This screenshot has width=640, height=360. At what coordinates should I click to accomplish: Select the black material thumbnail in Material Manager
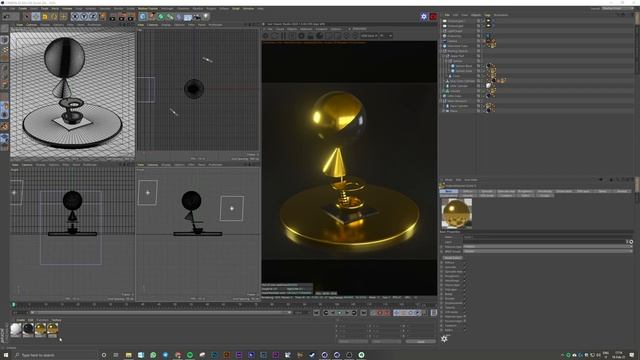28,329
